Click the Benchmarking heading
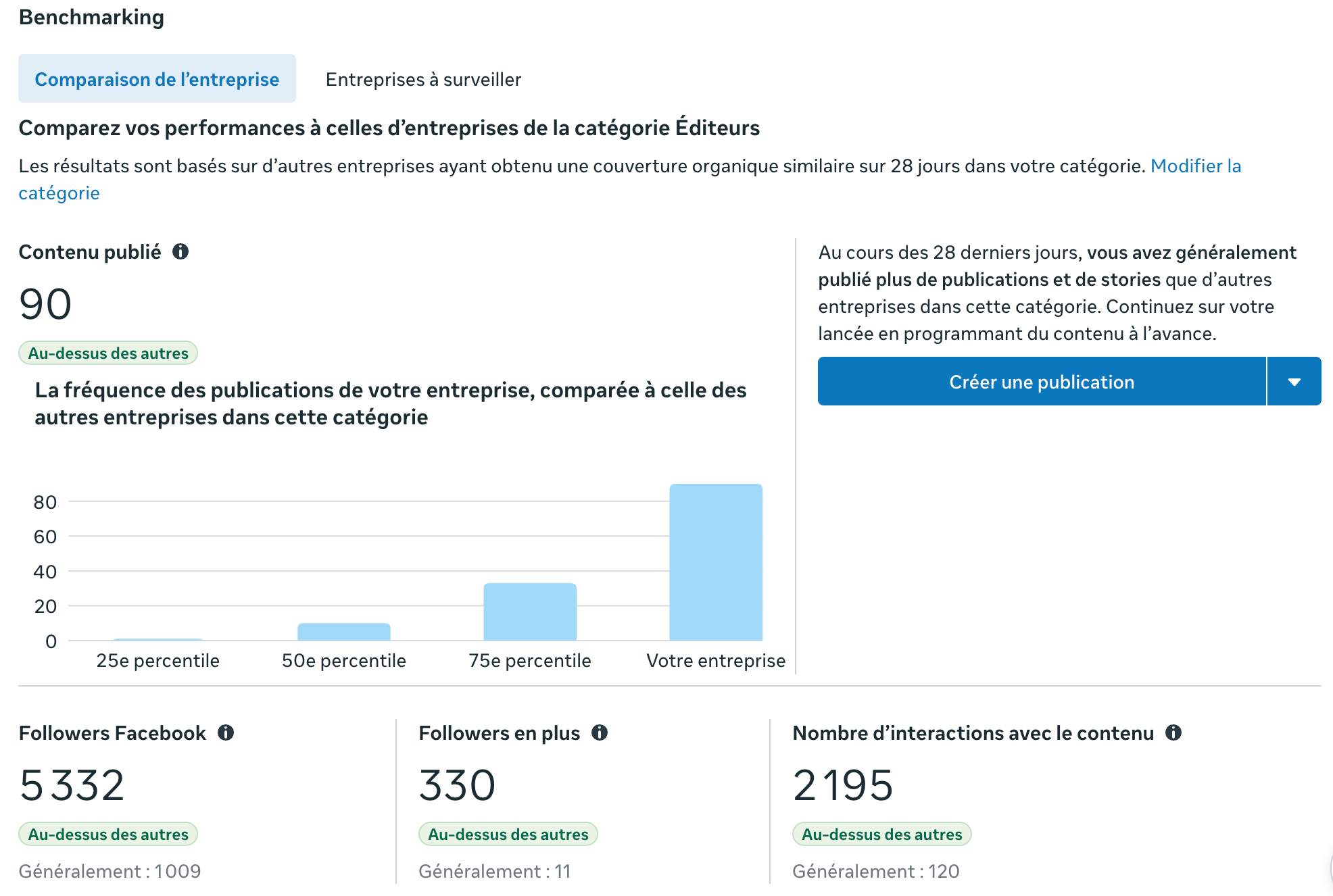This screenshot has width=1333, height=896. 91,17
